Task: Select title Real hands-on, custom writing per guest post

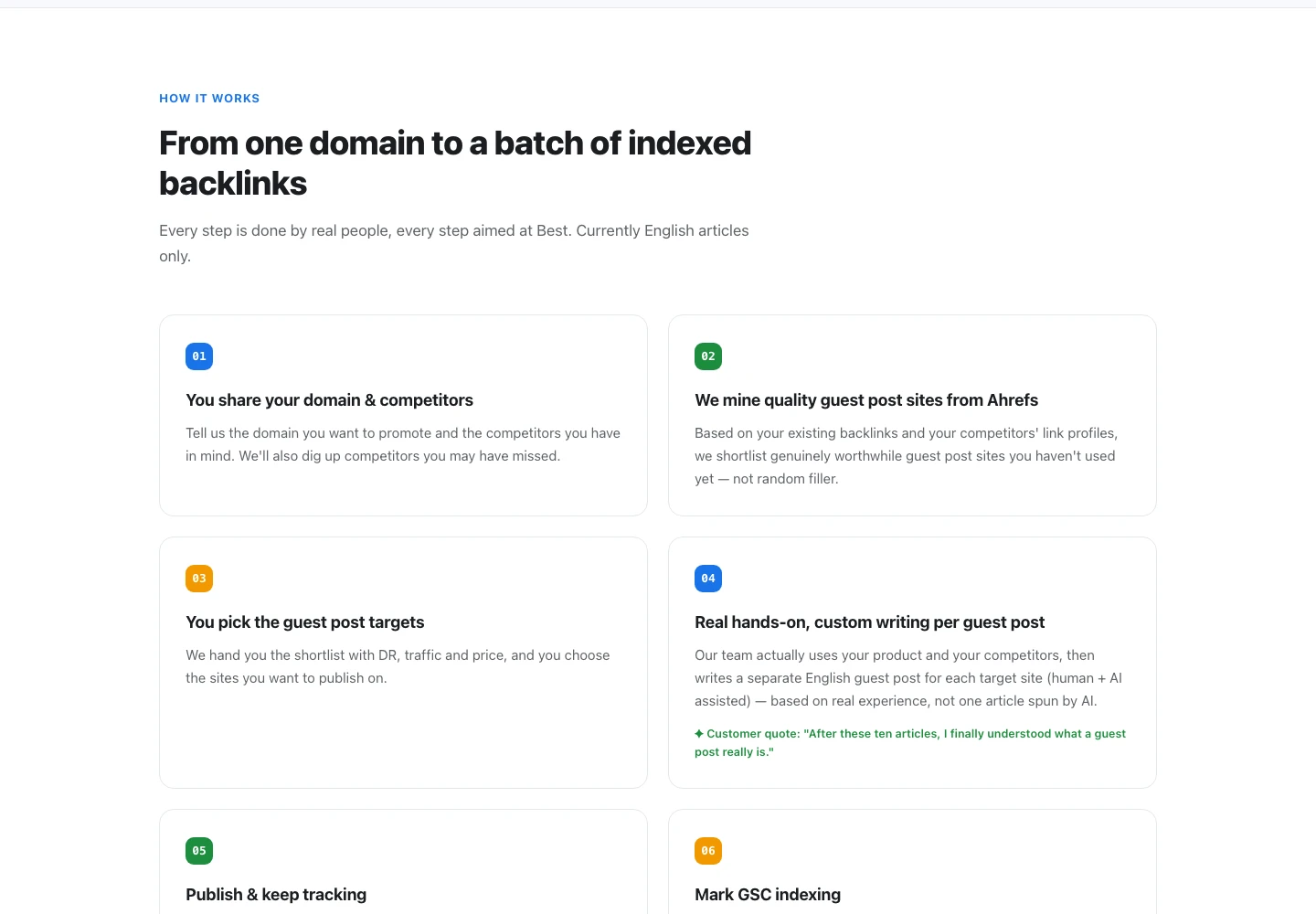Action: click(869, 622)
